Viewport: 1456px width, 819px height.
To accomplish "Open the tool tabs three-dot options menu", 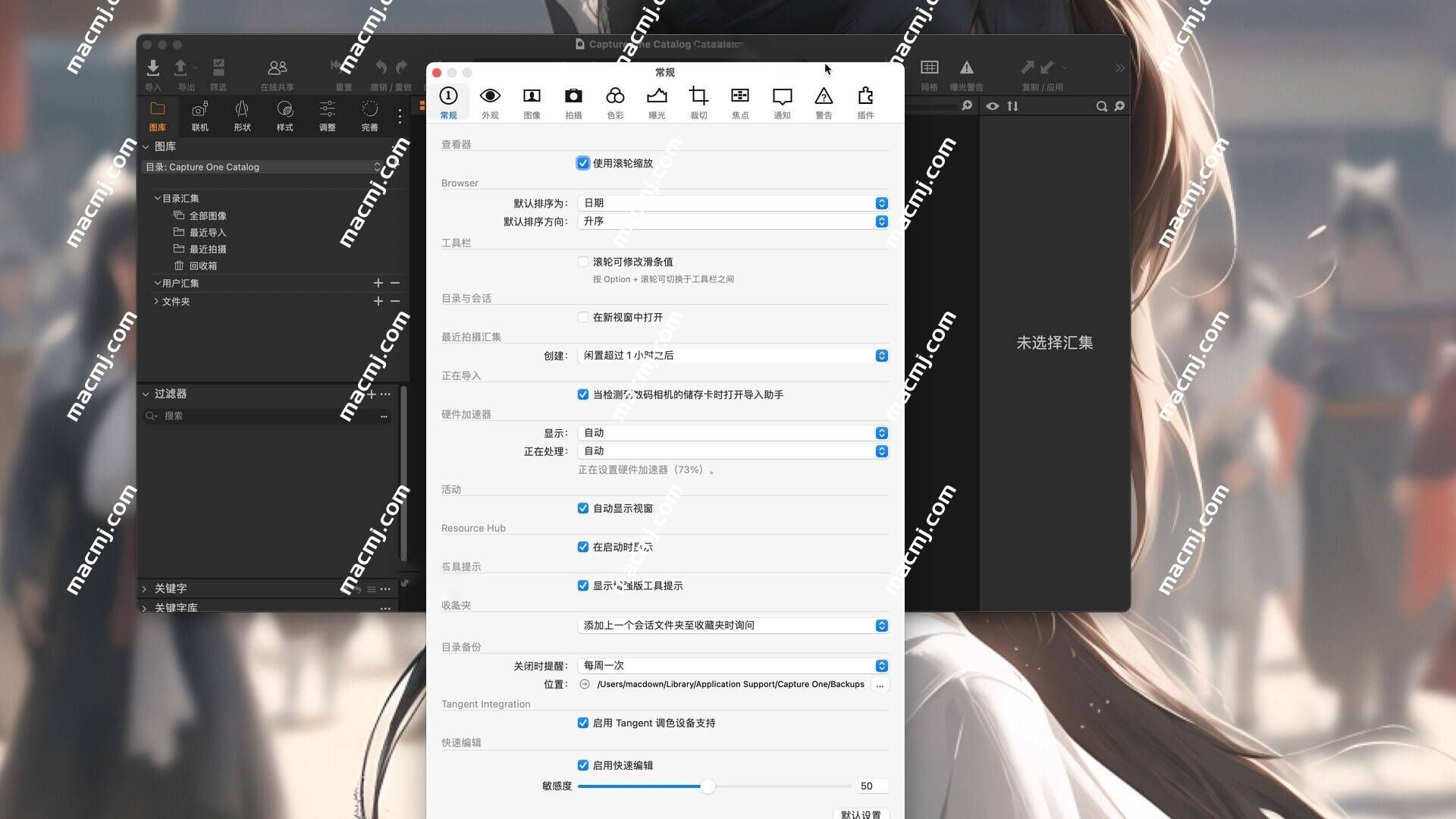I will pyautogui.click(x=400, y=116).
